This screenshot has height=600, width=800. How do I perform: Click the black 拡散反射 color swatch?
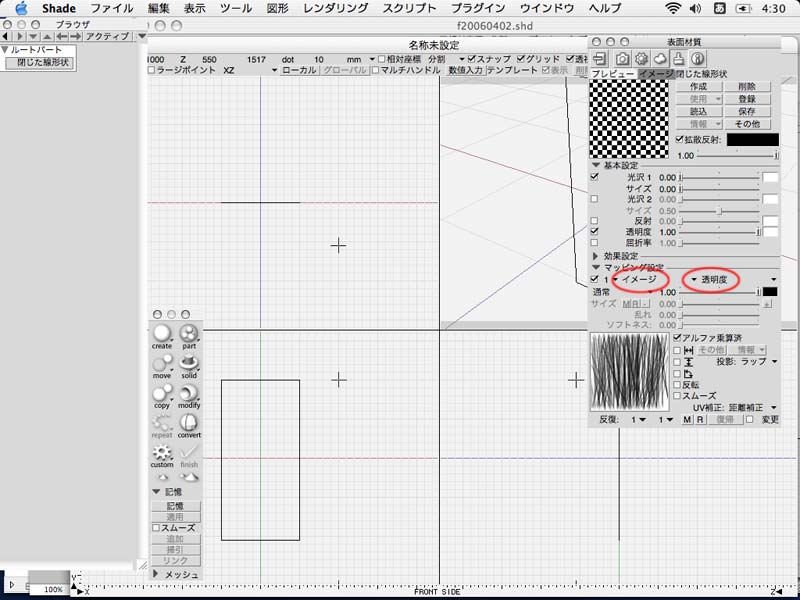(752, 139)
